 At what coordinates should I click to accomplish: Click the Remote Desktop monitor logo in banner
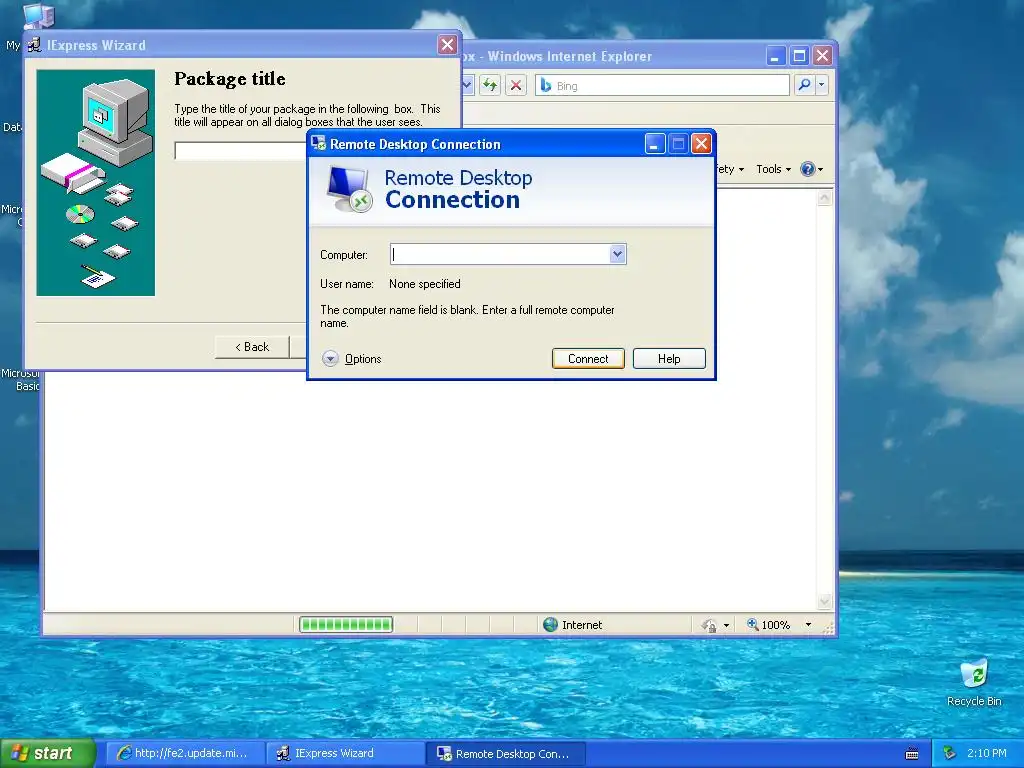tap(349, 189)
